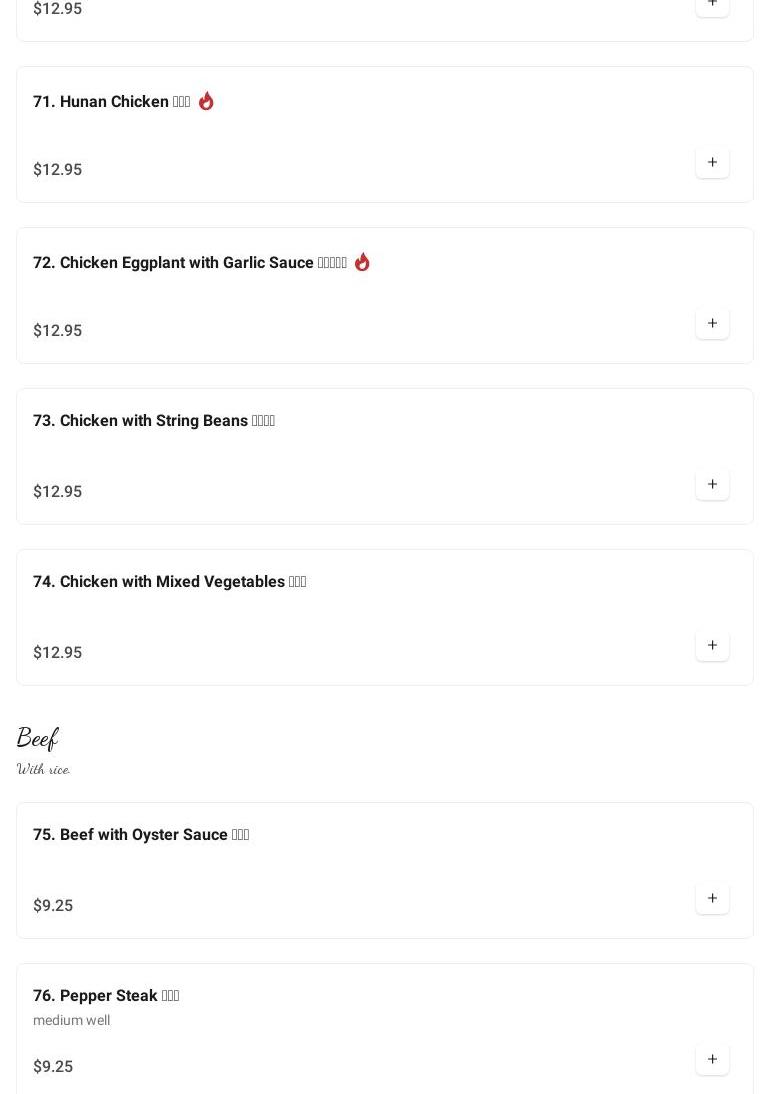Click the 'medium well' description text
This screenshot has height=1094, width=770.
71,1021
